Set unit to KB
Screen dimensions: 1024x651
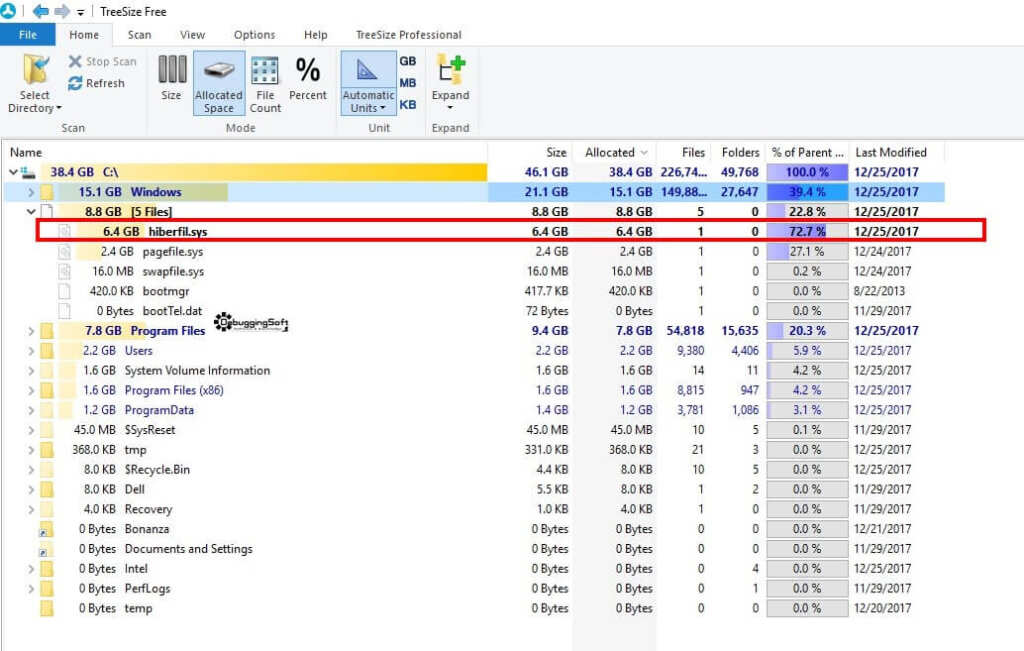(x=408, y=104)
